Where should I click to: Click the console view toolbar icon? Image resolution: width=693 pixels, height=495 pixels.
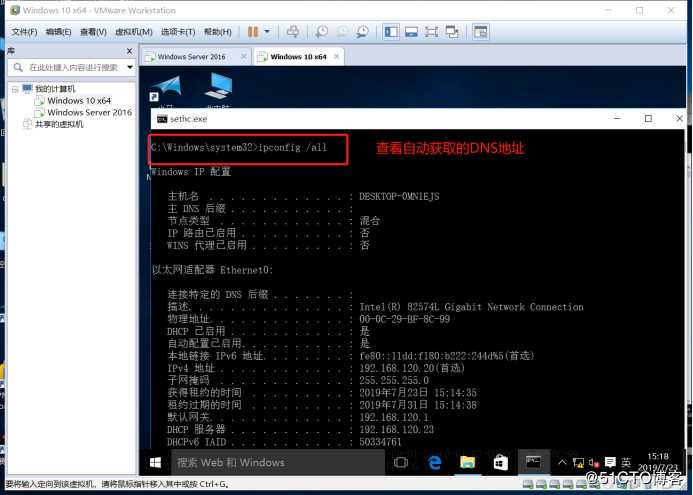(480, 32)
